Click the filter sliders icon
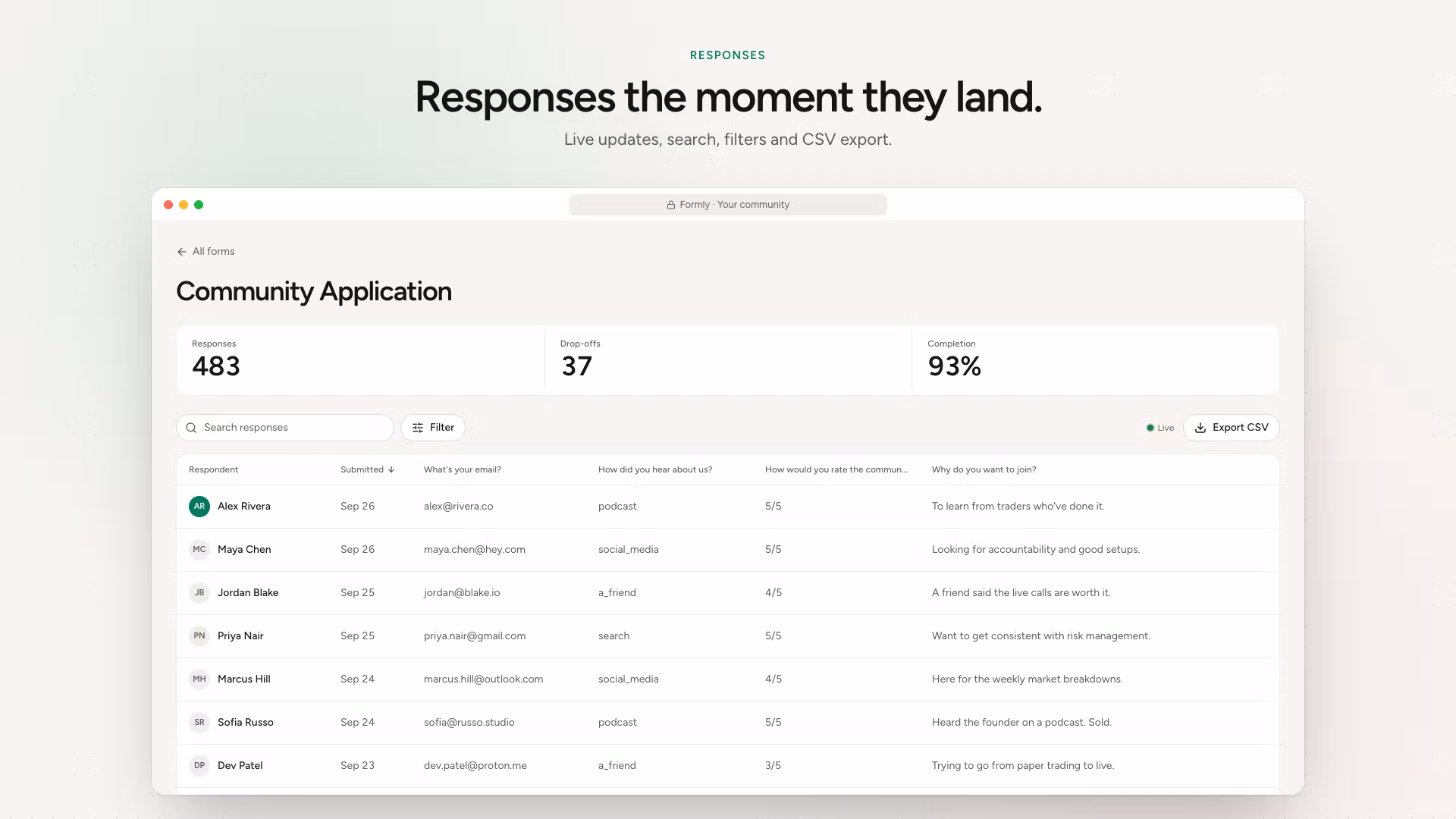 [418, 428]
